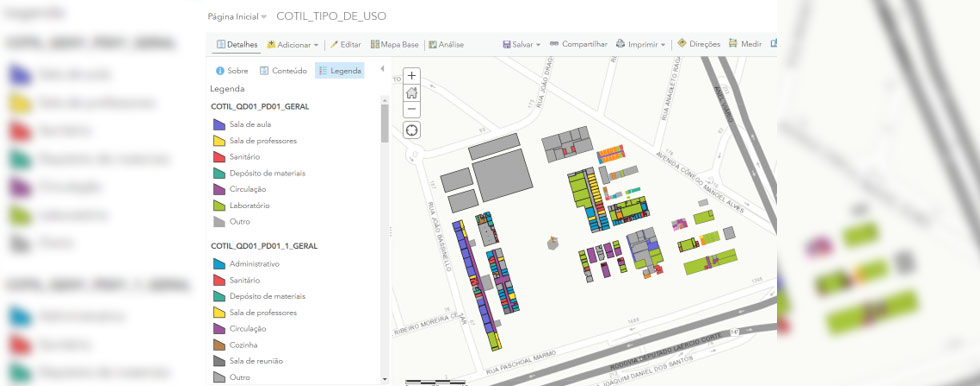
Task: Click the COTIL_QD01_PD01_1_GERAL legend heading
Action: 264,246
